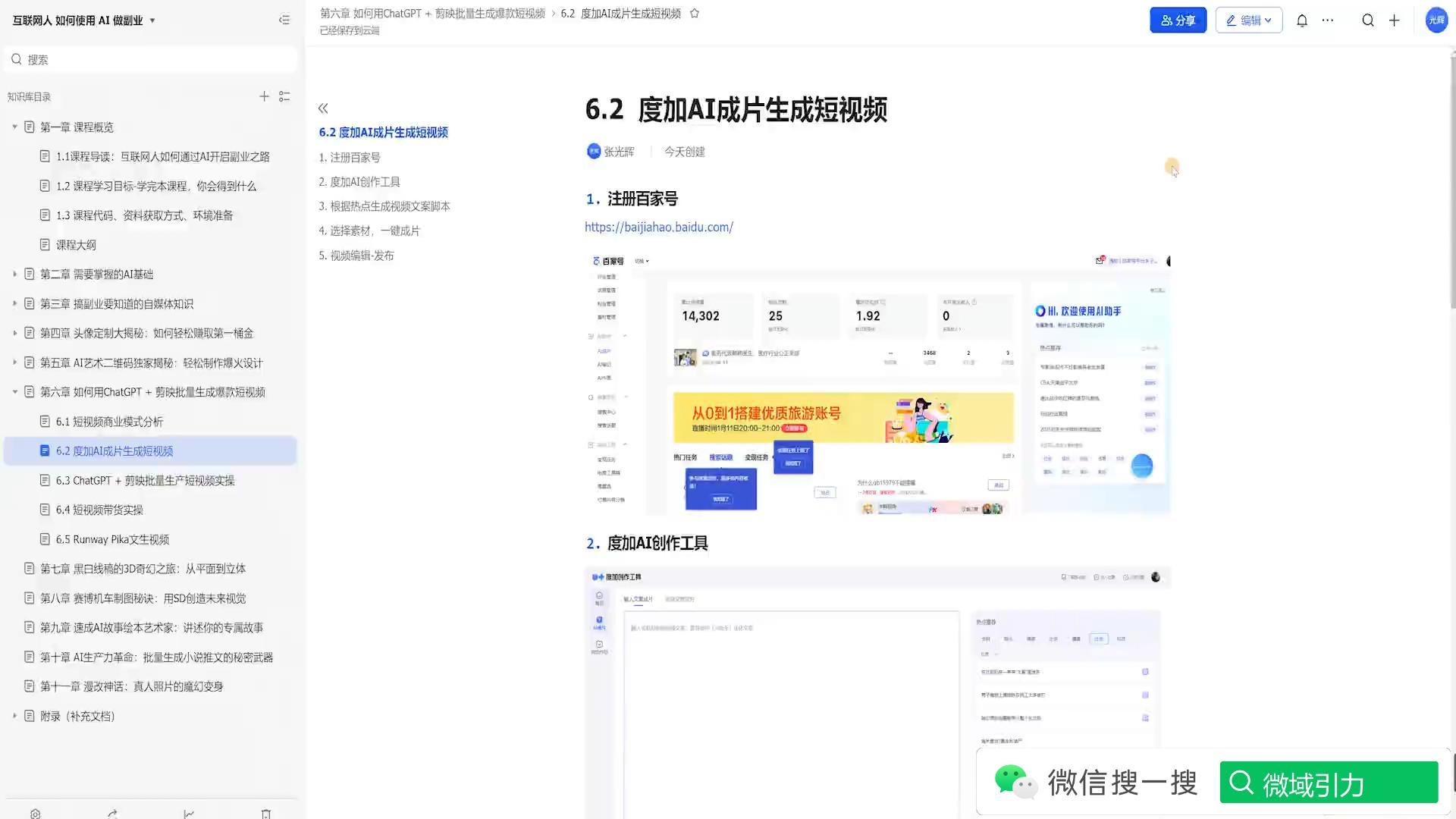
Task: Collapse the outline with double chevron icon
Action: (323, 108)
